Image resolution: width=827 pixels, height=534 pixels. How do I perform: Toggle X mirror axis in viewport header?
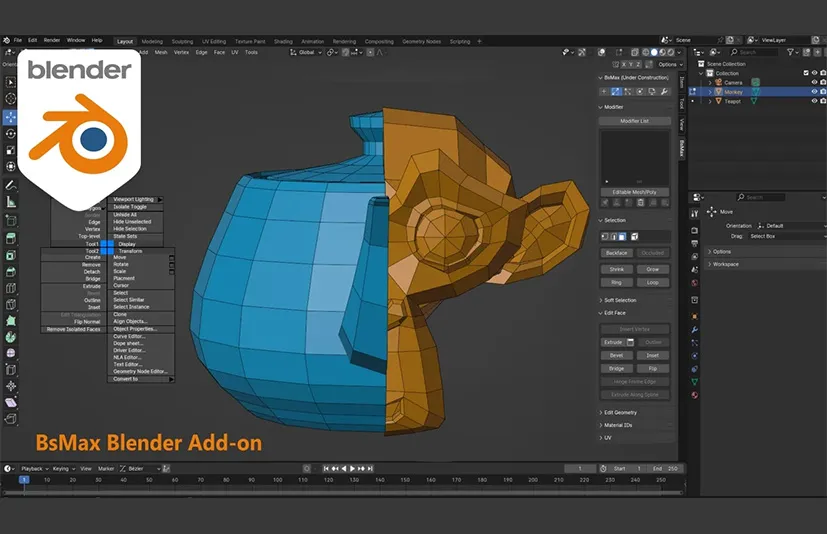coord(624,64)
